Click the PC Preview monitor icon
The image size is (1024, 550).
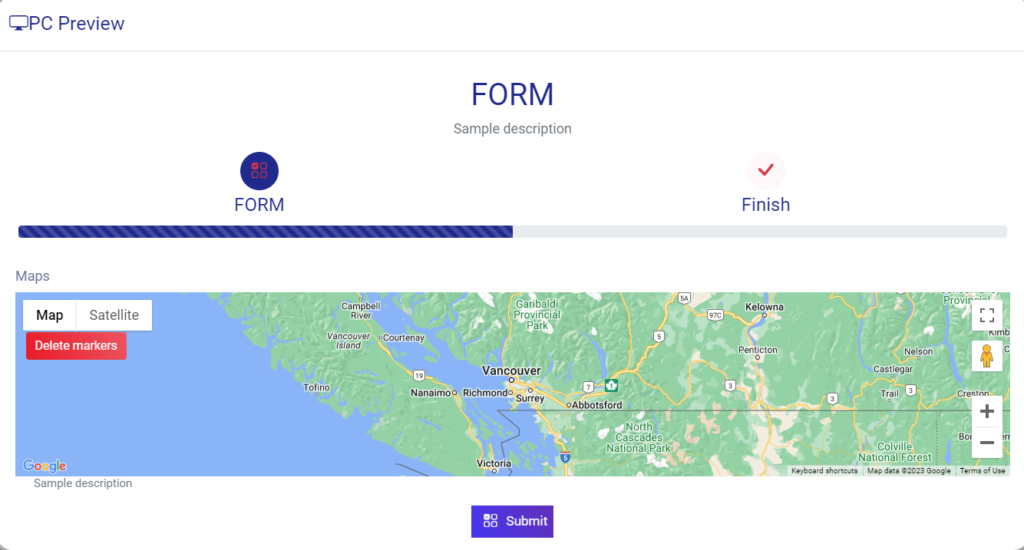(x=18, y=24)
